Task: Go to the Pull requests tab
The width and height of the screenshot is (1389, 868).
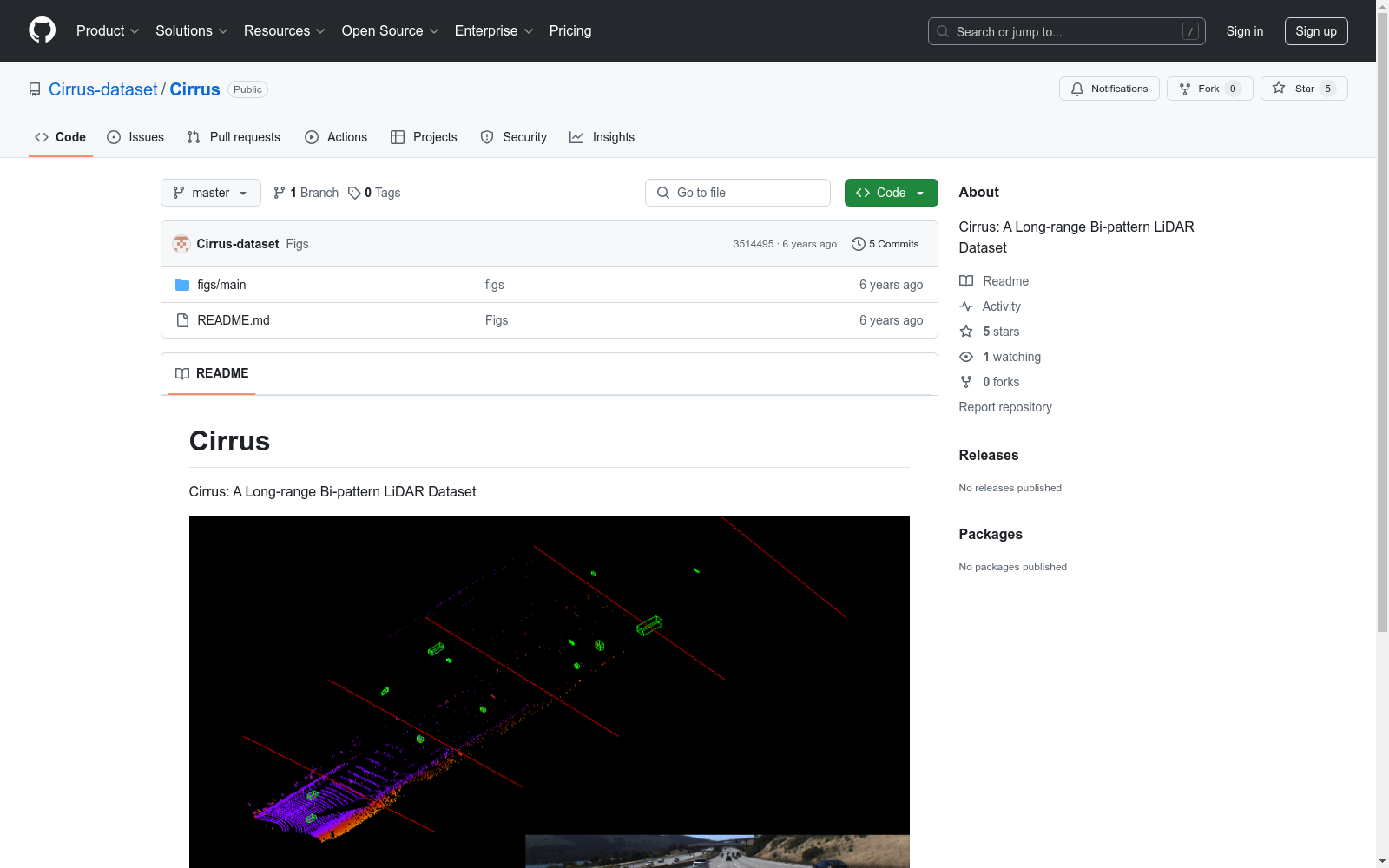Action: point(234,137)
